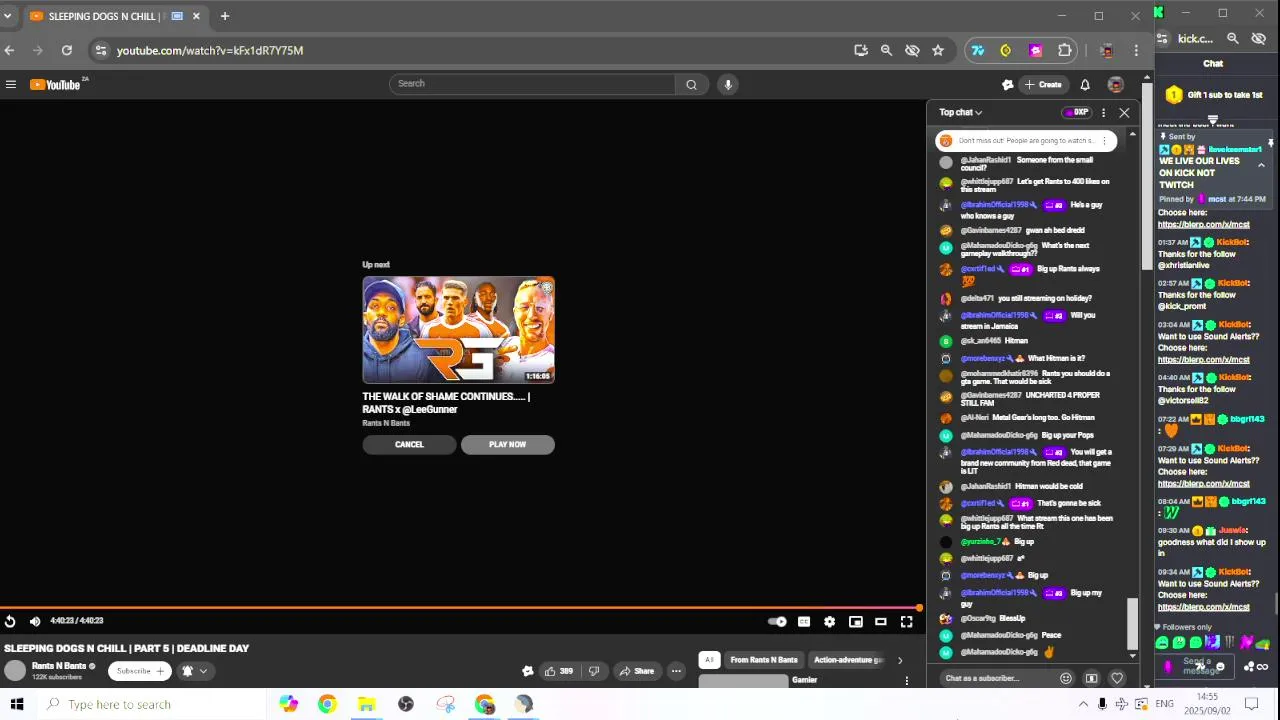Click PLAY NOW for next video
The image size is (1280, 720).
(507, 444)
